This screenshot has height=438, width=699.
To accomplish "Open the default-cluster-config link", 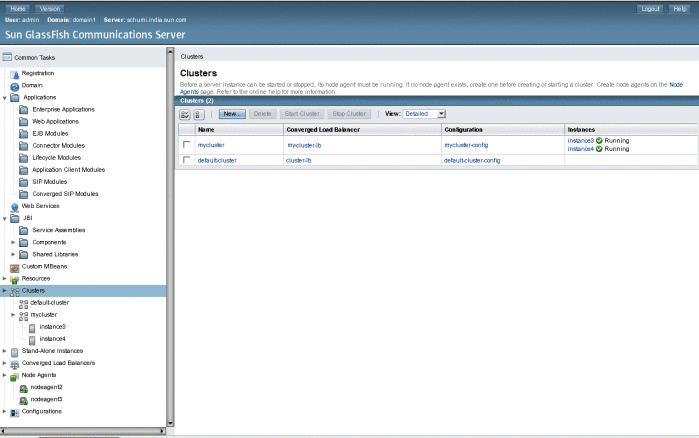I will 472,160.
